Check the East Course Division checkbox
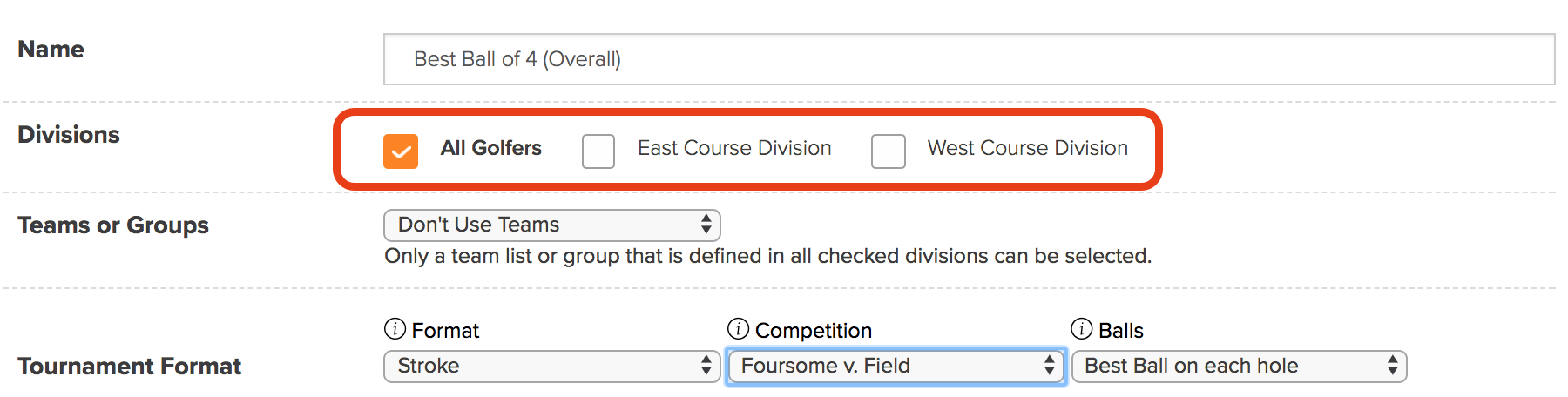 [598, 151]
